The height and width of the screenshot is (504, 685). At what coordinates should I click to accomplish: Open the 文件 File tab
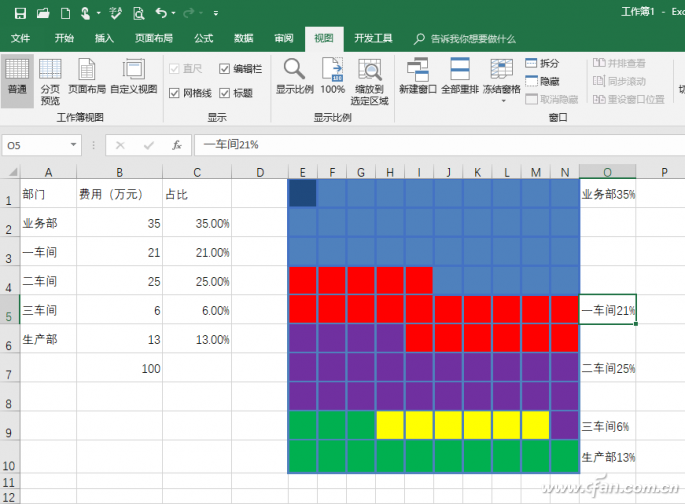(20, 38)
